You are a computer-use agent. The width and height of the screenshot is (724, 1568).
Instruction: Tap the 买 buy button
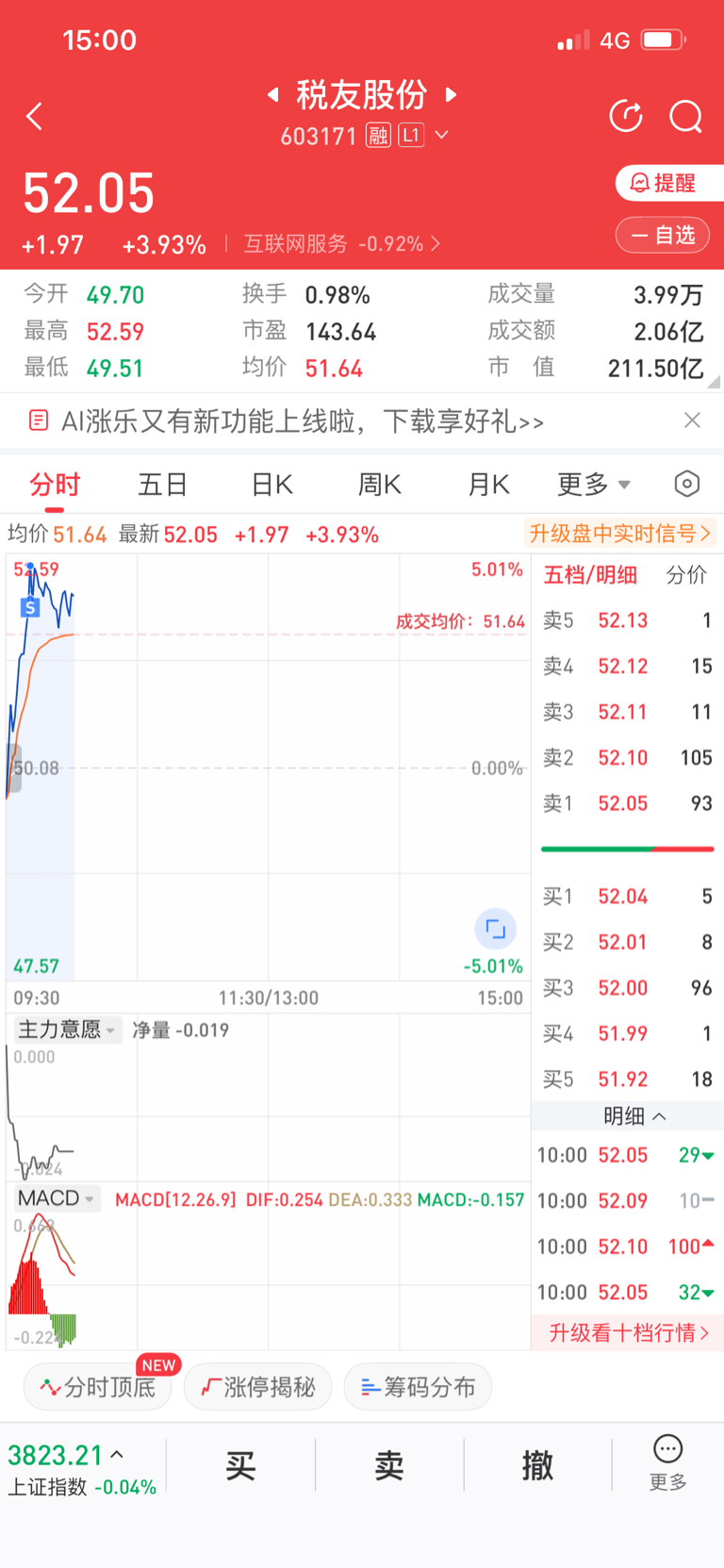pyautogui.click(x=240, y=1465)
